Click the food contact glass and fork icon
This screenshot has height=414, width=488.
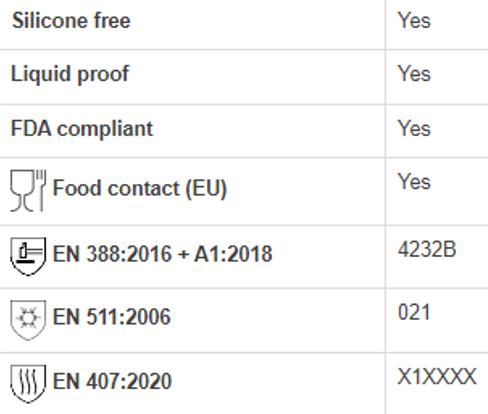[28, 191]
